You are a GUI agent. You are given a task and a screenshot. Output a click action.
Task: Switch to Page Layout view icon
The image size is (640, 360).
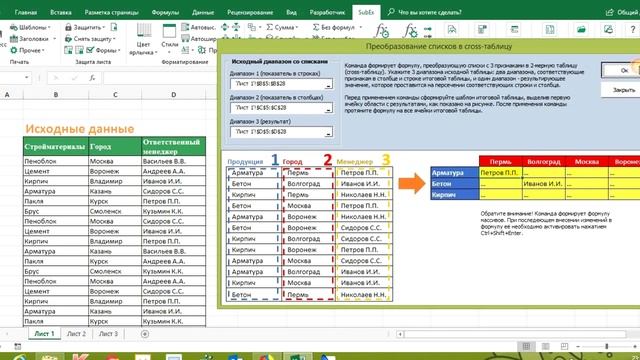pyautogui.click(x=545, y=347)
